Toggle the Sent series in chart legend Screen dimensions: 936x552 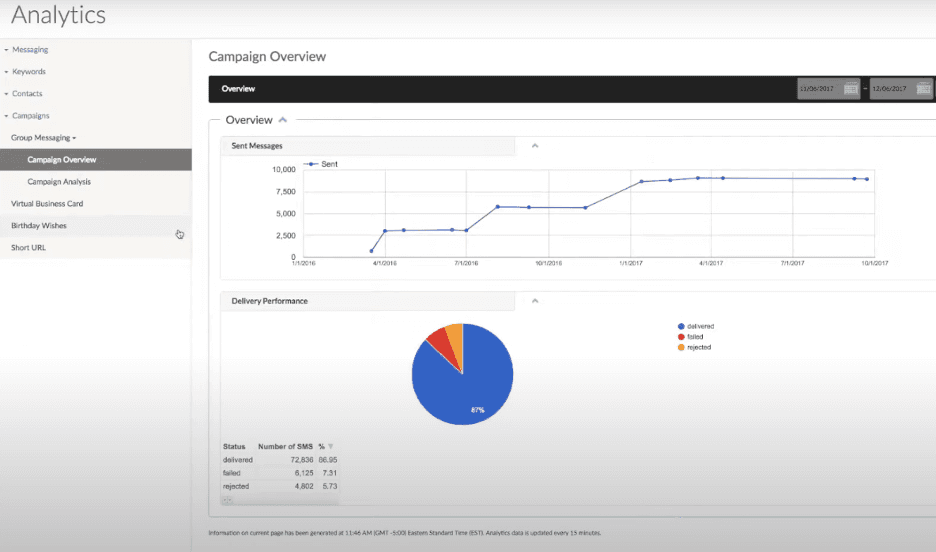click(321, 164)
